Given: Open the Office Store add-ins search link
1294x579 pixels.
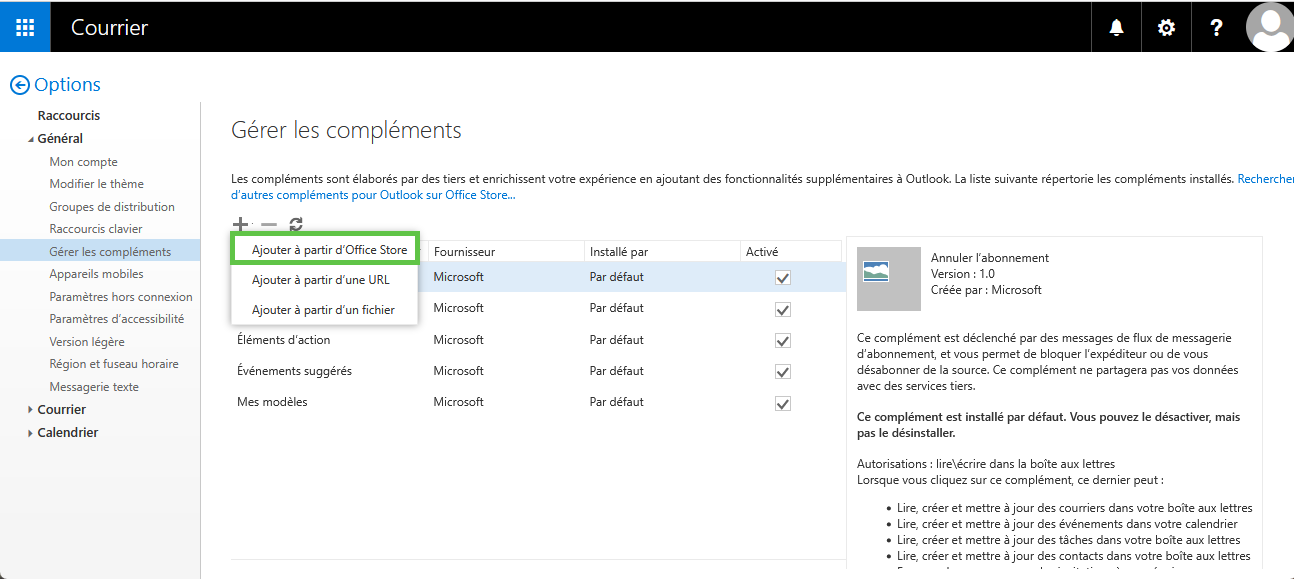Looking at the screenshot, I should click(373, 195).
